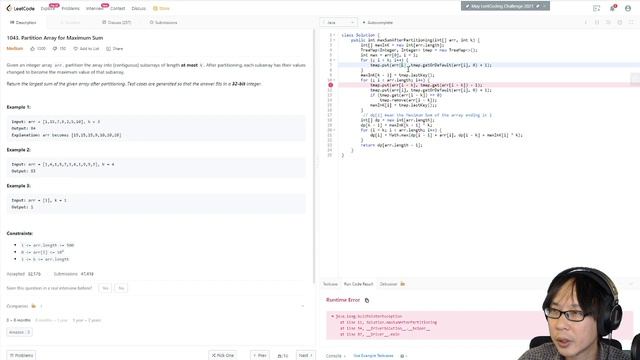Click the editor info icon
The image size is (640, 360).
pos(586,22)
